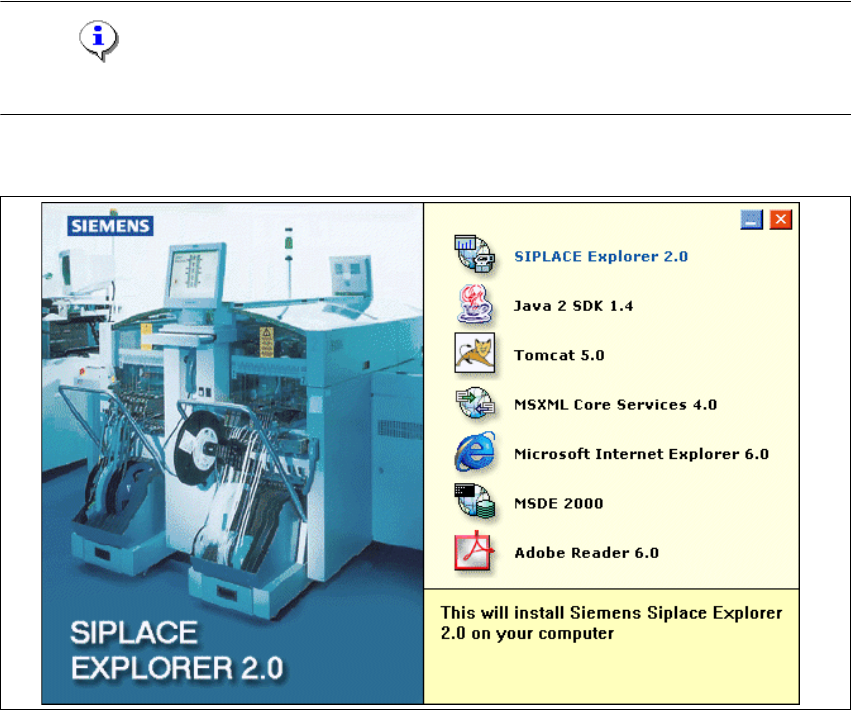Click the SIPLACE EXPLORER 2.0 title text

tap(177, 650)
